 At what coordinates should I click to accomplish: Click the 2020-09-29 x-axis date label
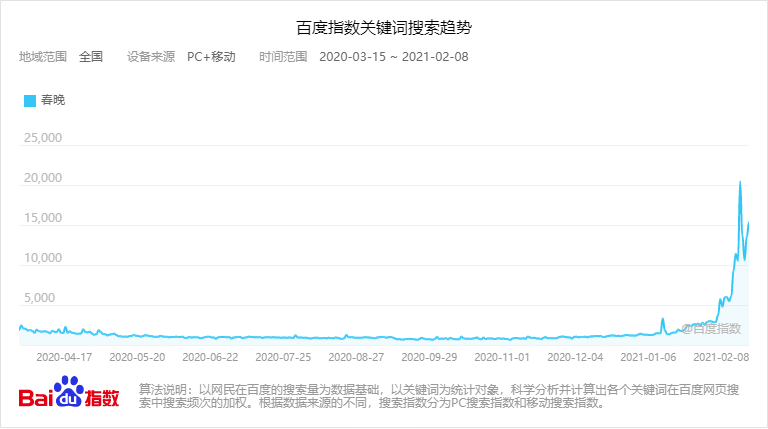click(x=429, y=355)
